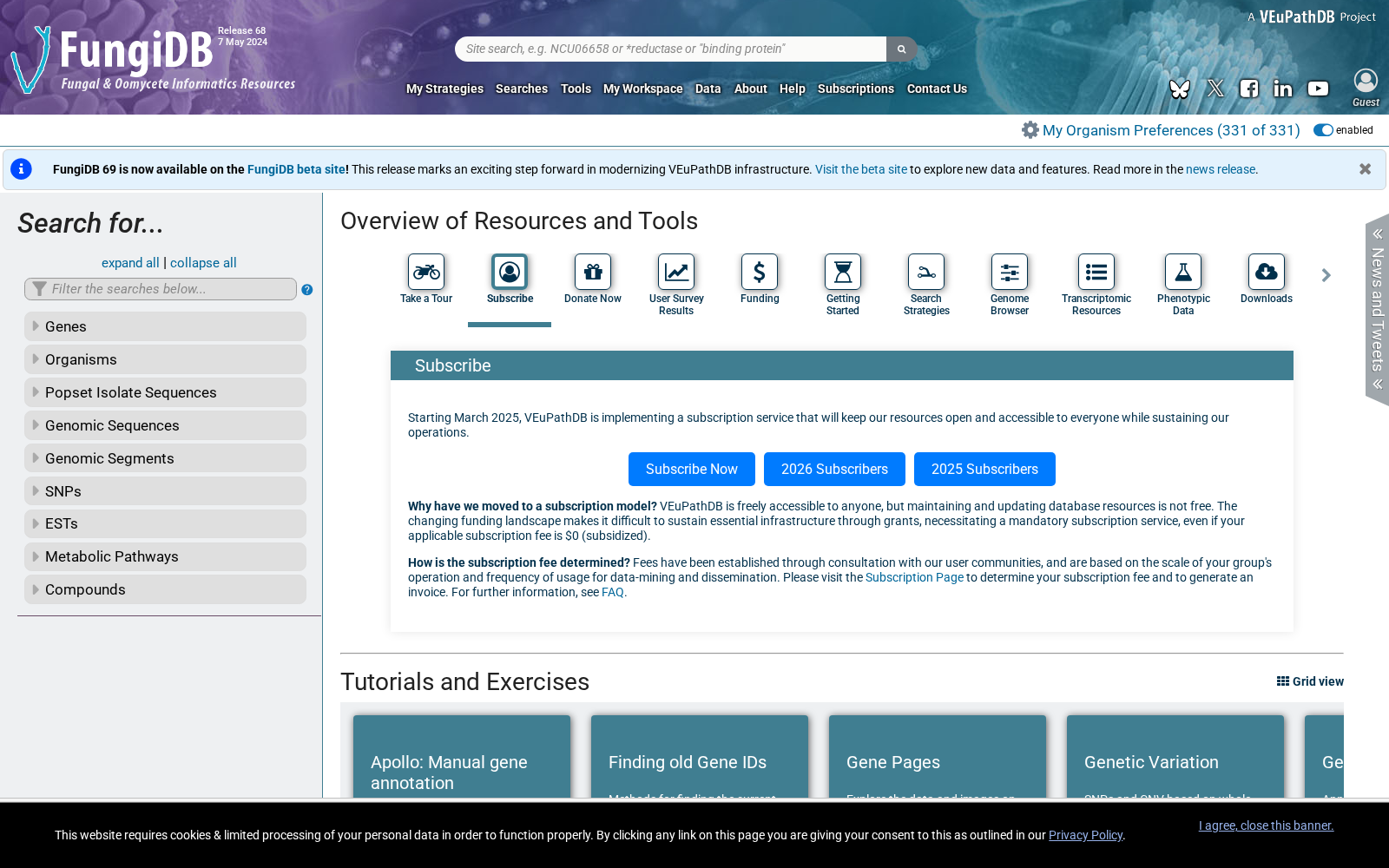Expand the SNPs search category
The image size is (1389, 868).
pyautogui.click(x=165, y=491)
